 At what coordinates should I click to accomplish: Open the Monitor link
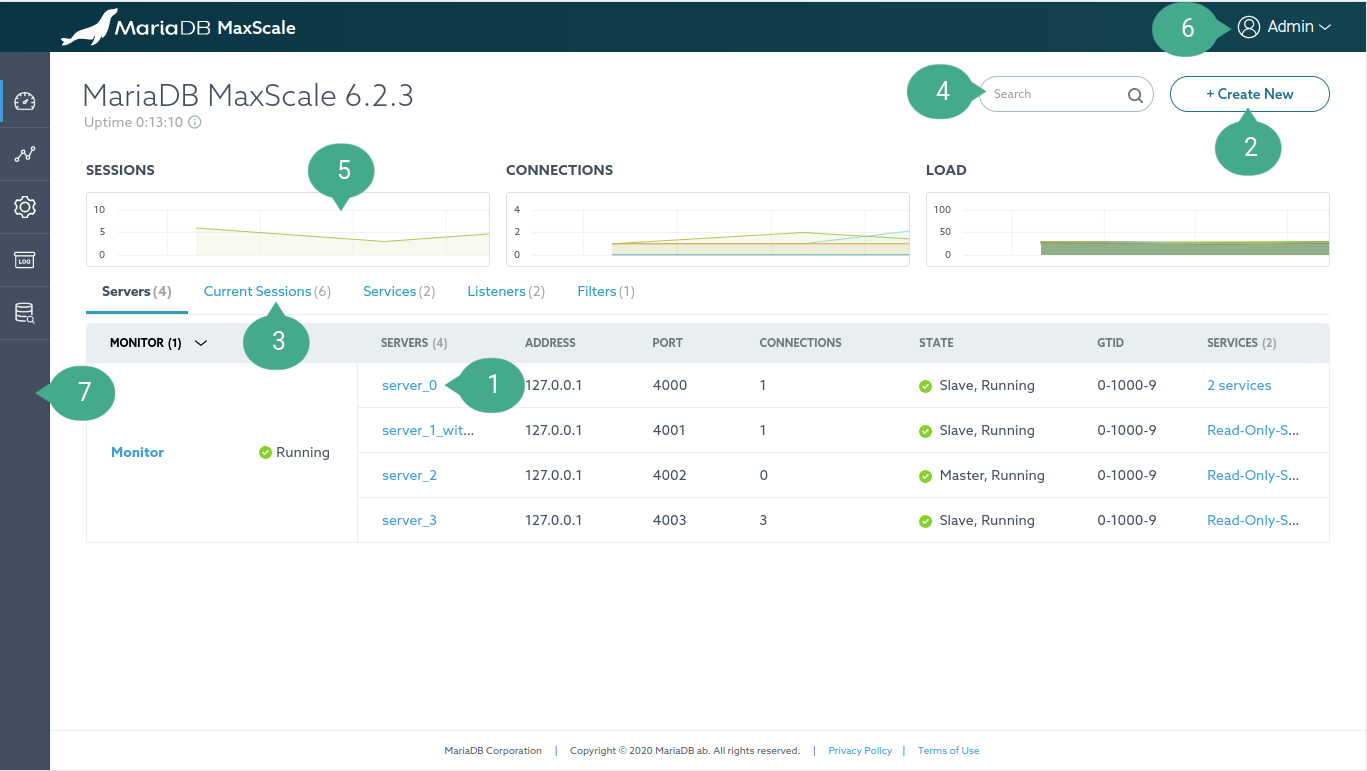[137, 452]
